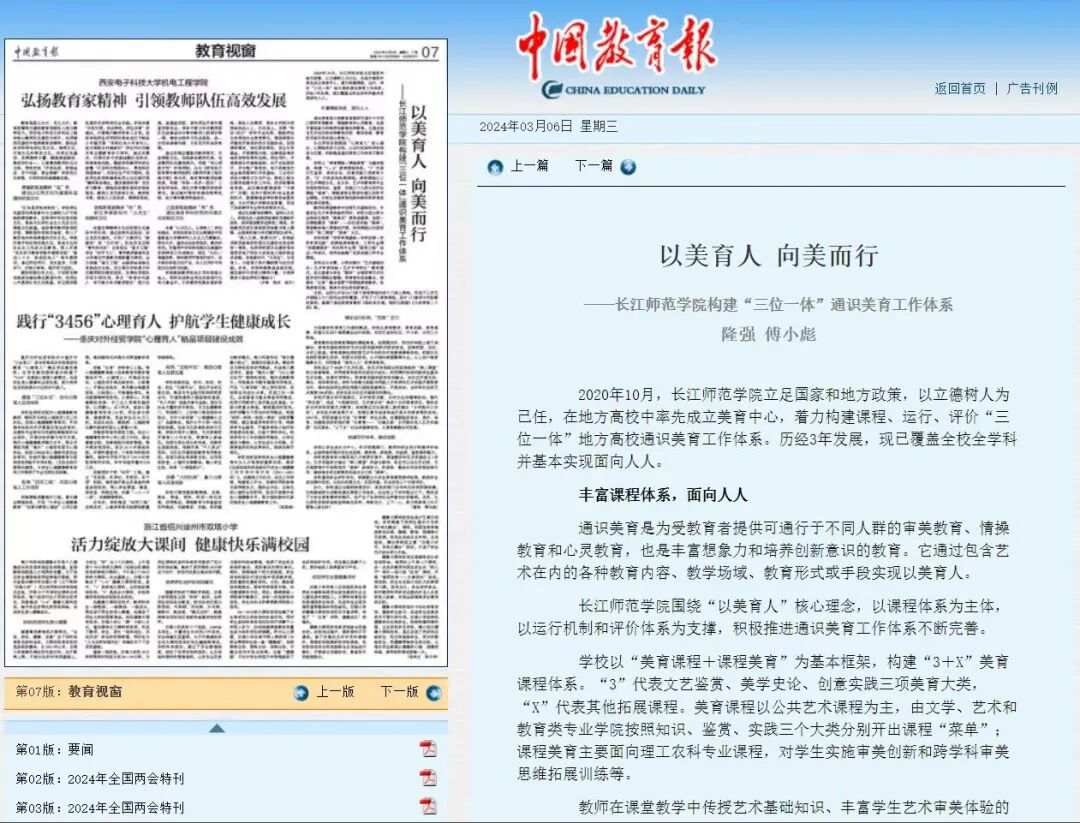Open the 广告刊例 link

click(1032, 88)
